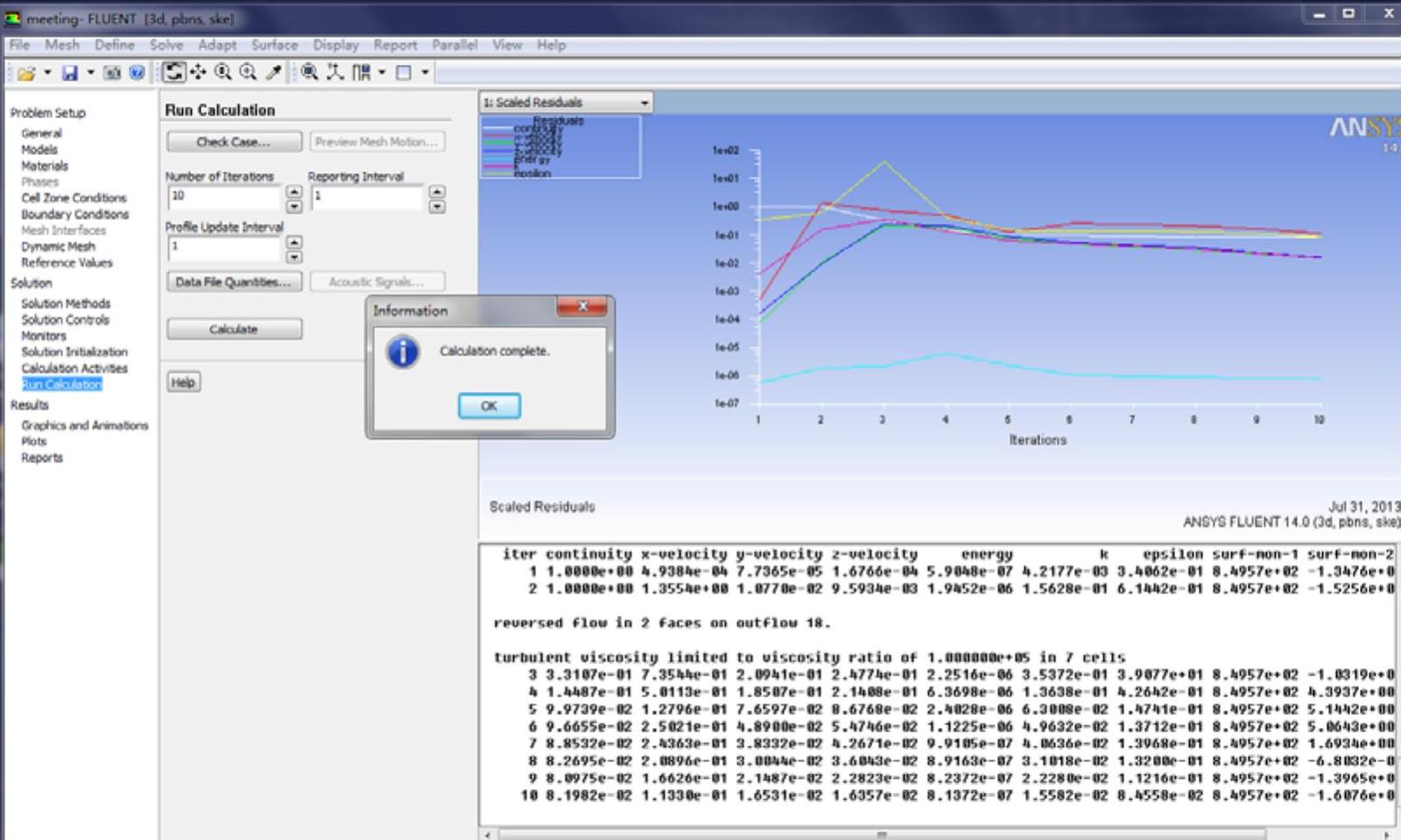1401x840 pixels.
Task: Click the axes orientation icon
Action: (x=335, y=73)
